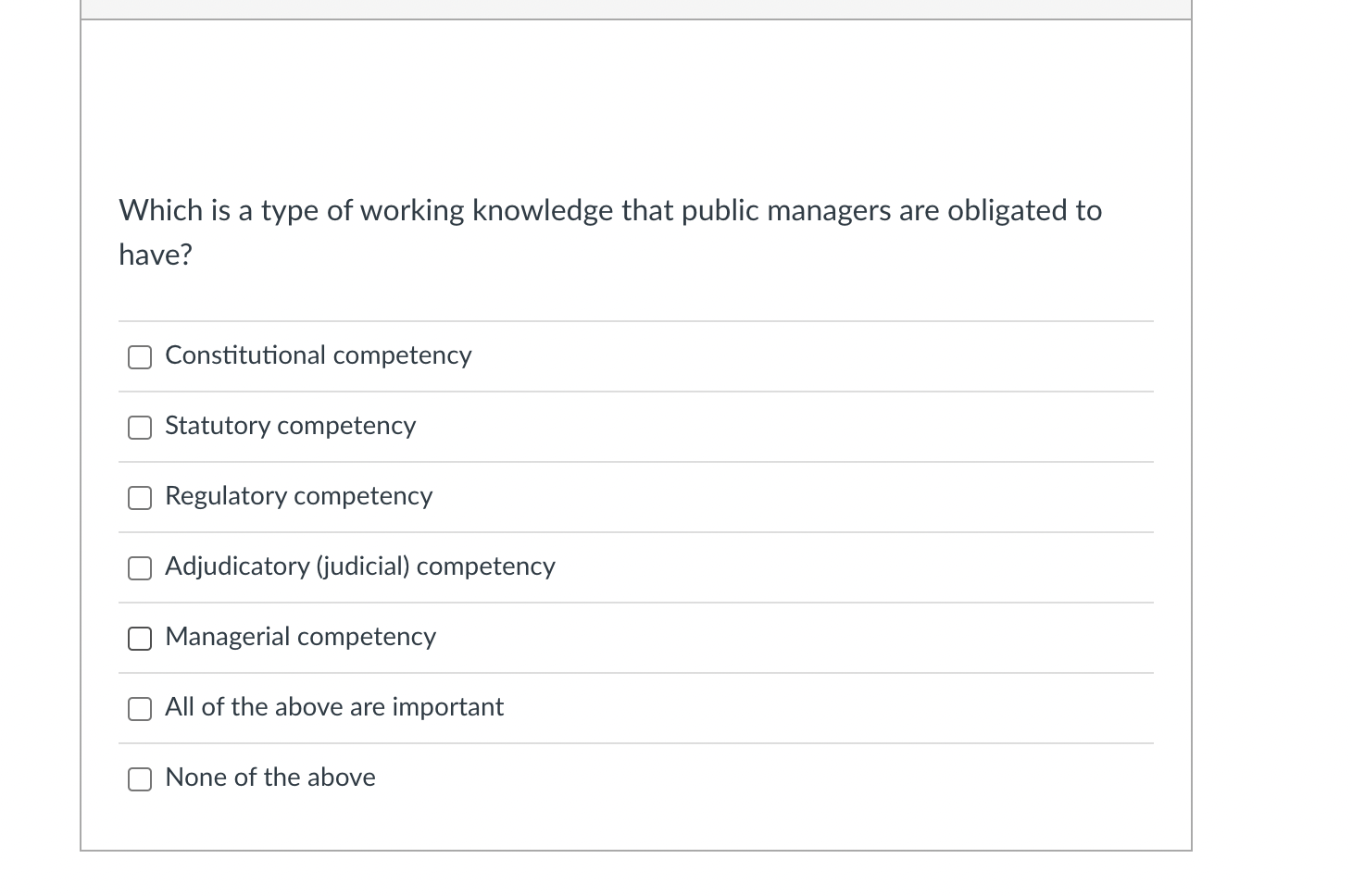Check the Constitutional competency checkbox
1352x896 pixels.
pos(139,356)
